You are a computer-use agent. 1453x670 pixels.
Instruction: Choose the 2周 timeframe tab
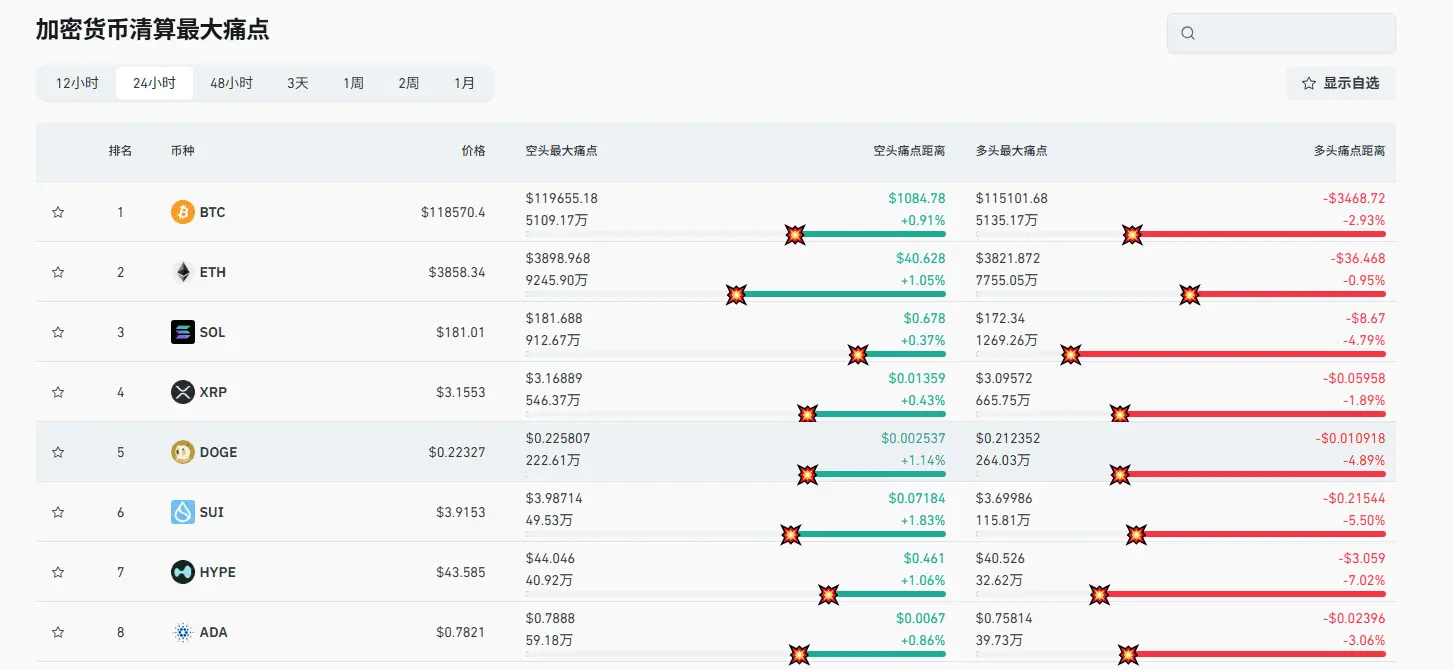tap(408, 83)
